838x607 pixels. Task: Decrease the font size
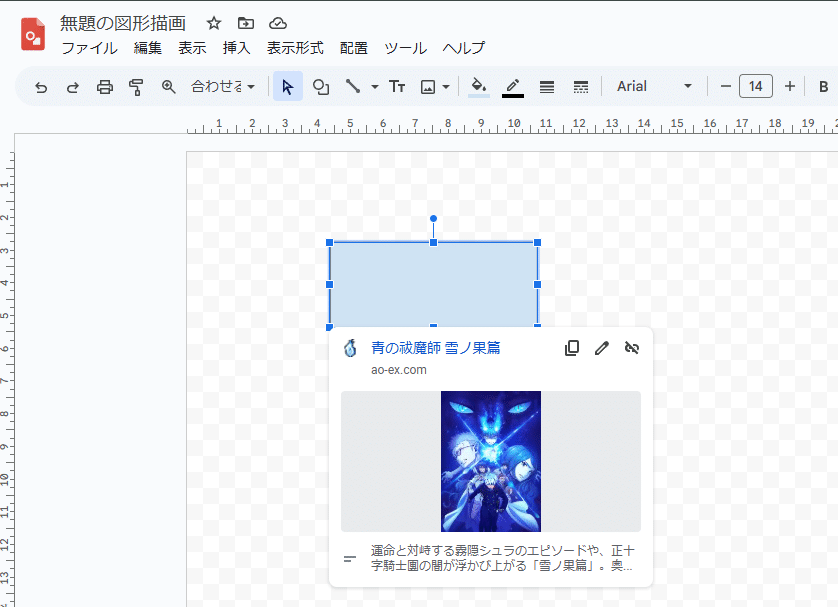click(x=725, y=87)
